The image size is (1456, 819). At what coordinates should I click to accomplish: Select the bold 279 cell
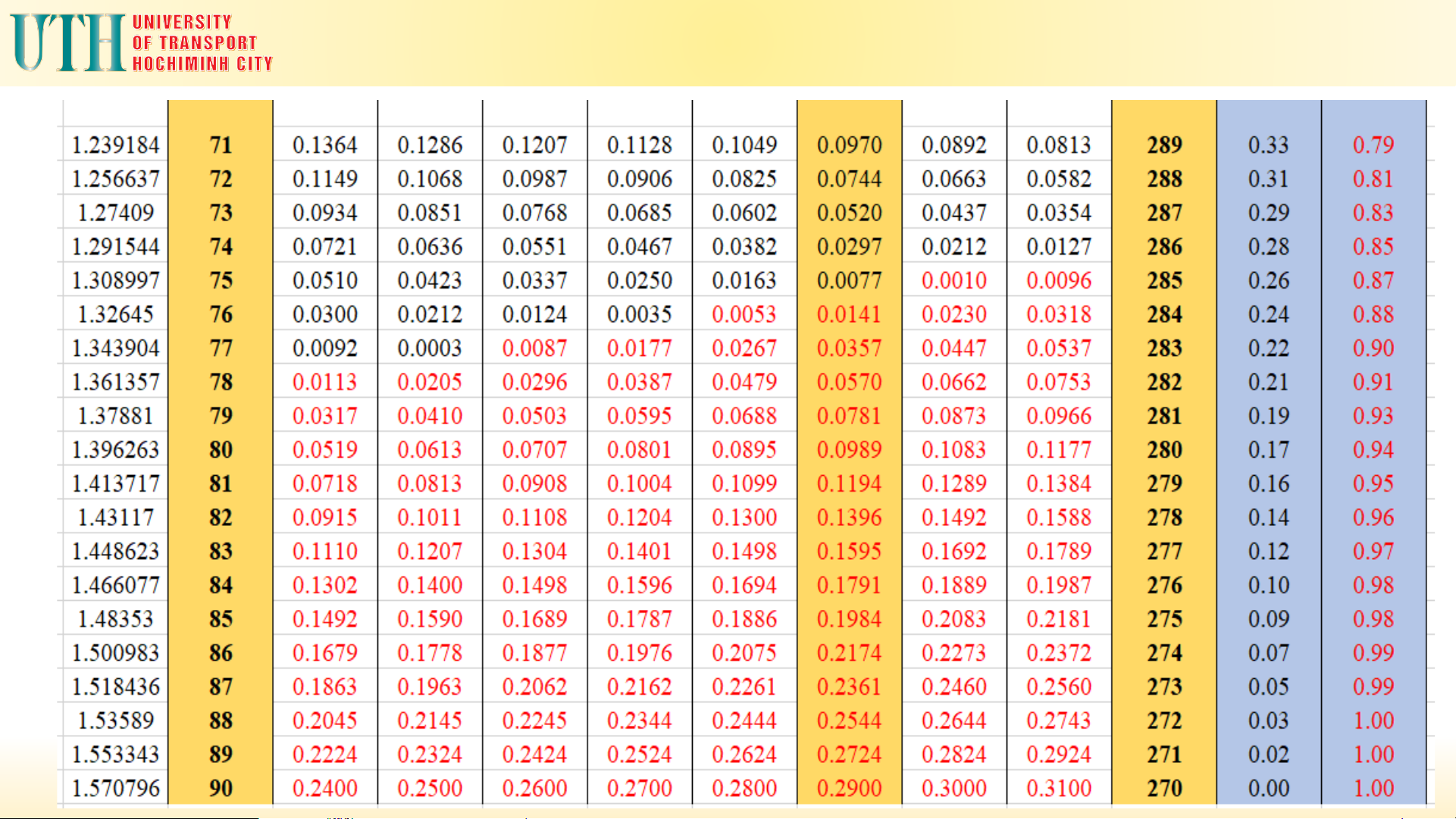coord(1164,483)
